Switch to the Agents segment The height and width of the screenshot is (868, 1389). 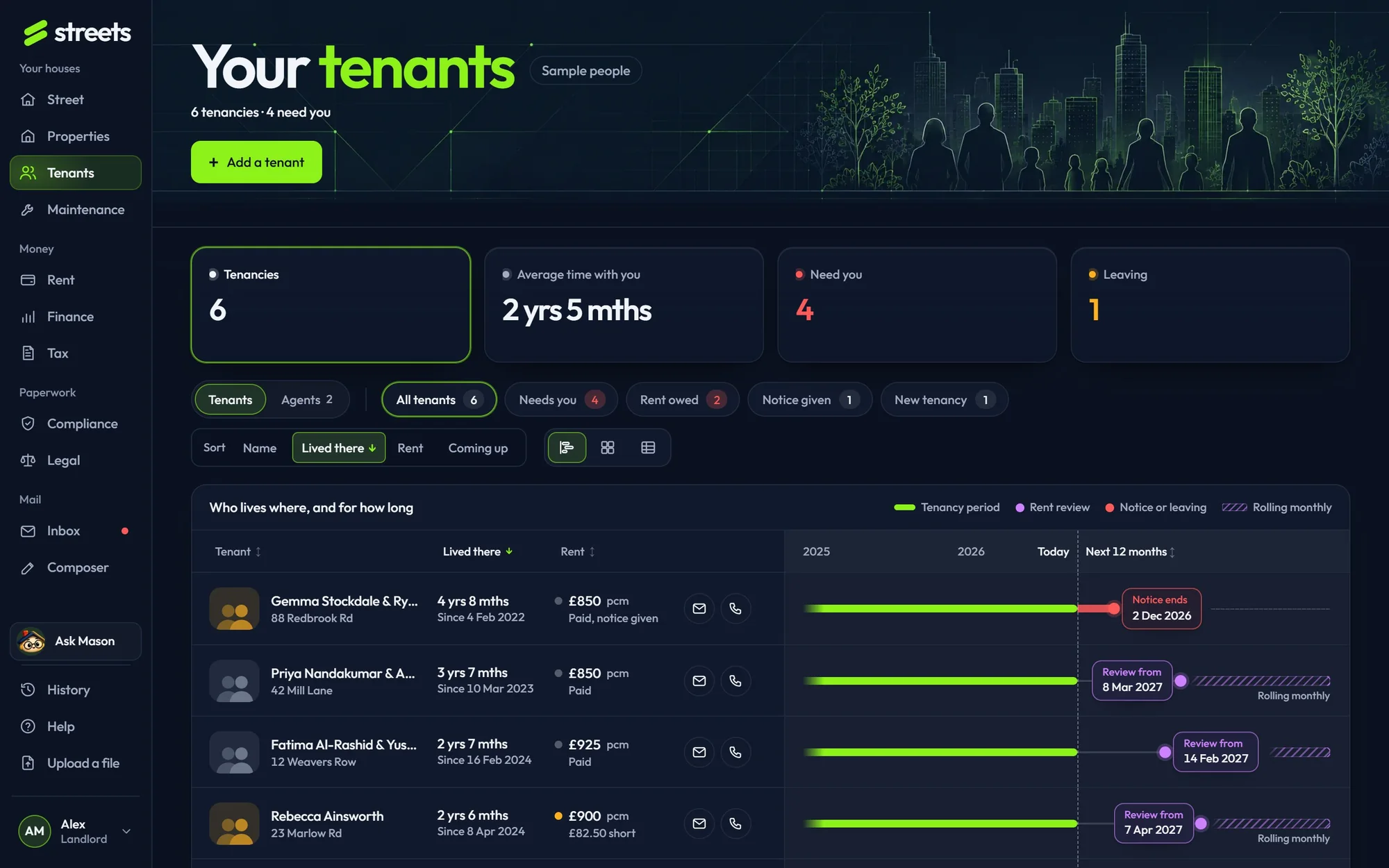pyautogui.click(x=307, y=400)
